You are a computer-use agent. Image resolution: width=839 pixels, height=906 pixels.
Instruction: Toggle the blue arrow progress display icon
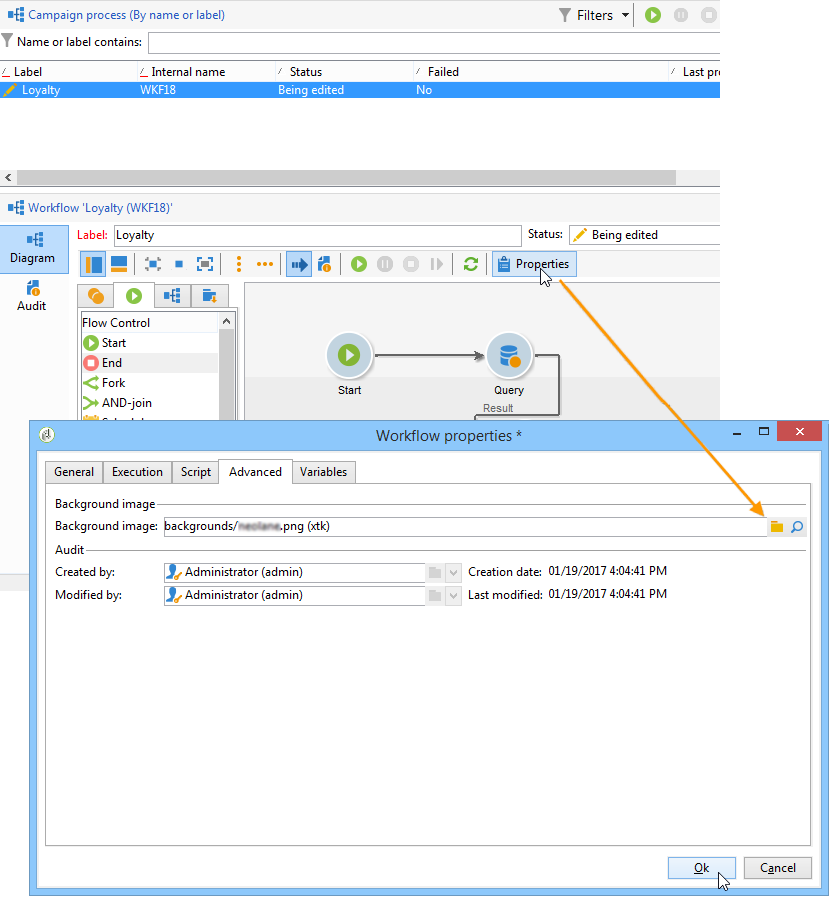299,265
